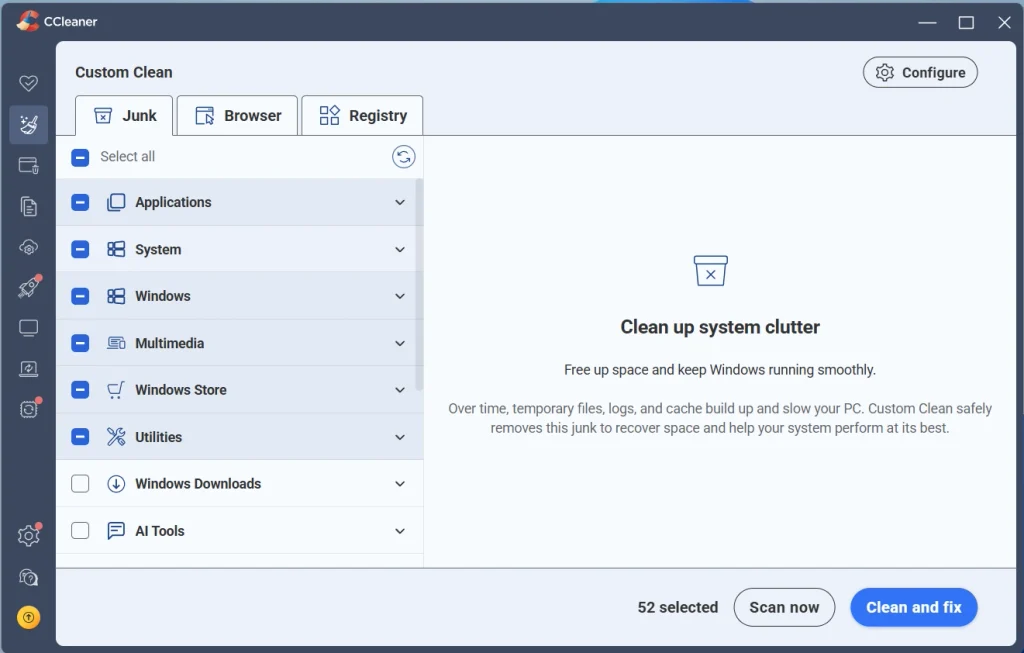Click the Clean and fix button
The image size is (1024, 653).
[x=914, y=607]
